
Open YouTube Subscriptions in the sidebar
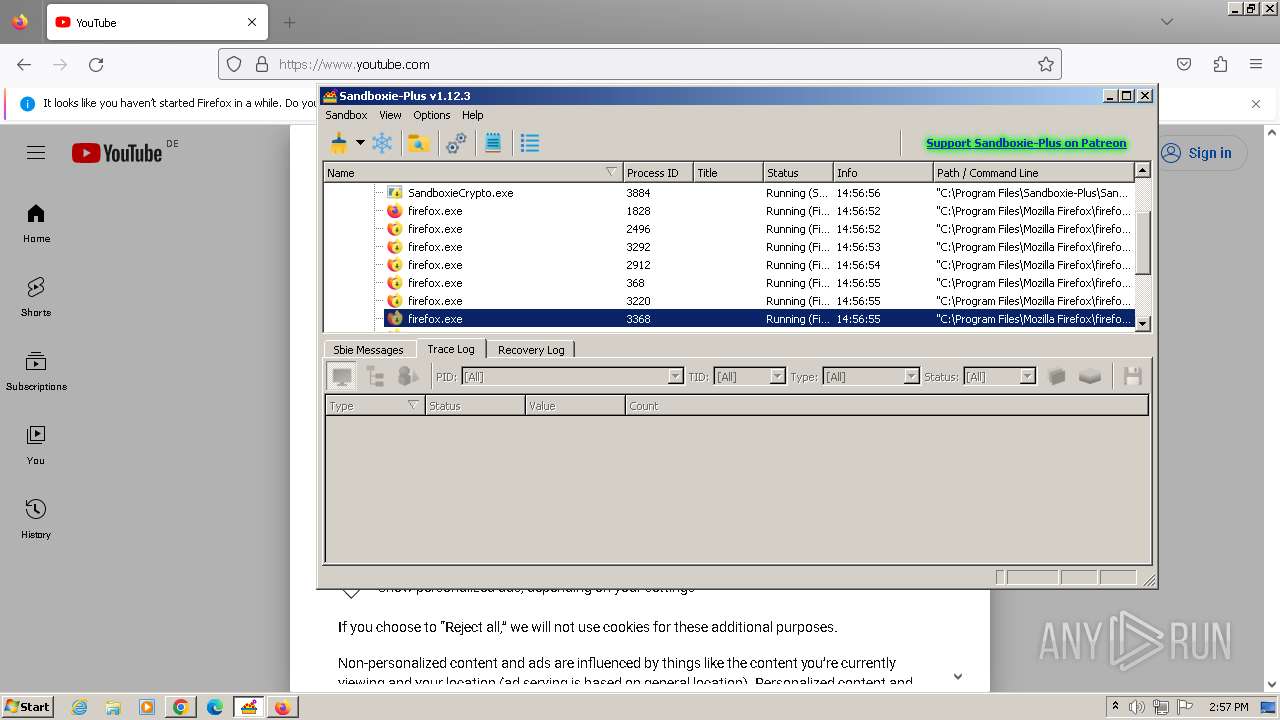pos(36,371)
